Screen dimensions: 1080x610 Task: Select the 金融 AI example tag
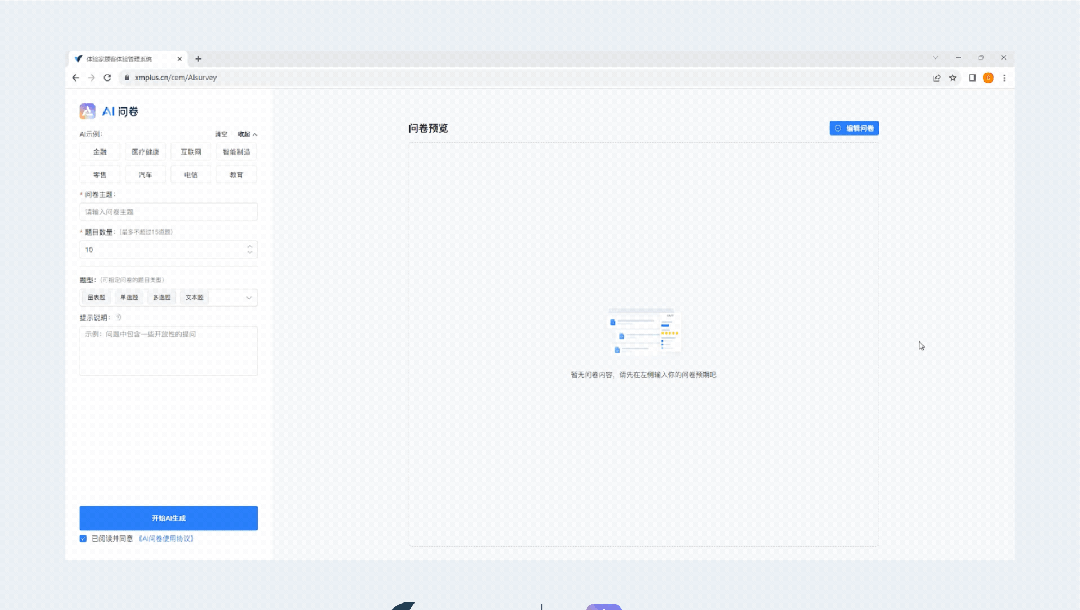[99, 151]
